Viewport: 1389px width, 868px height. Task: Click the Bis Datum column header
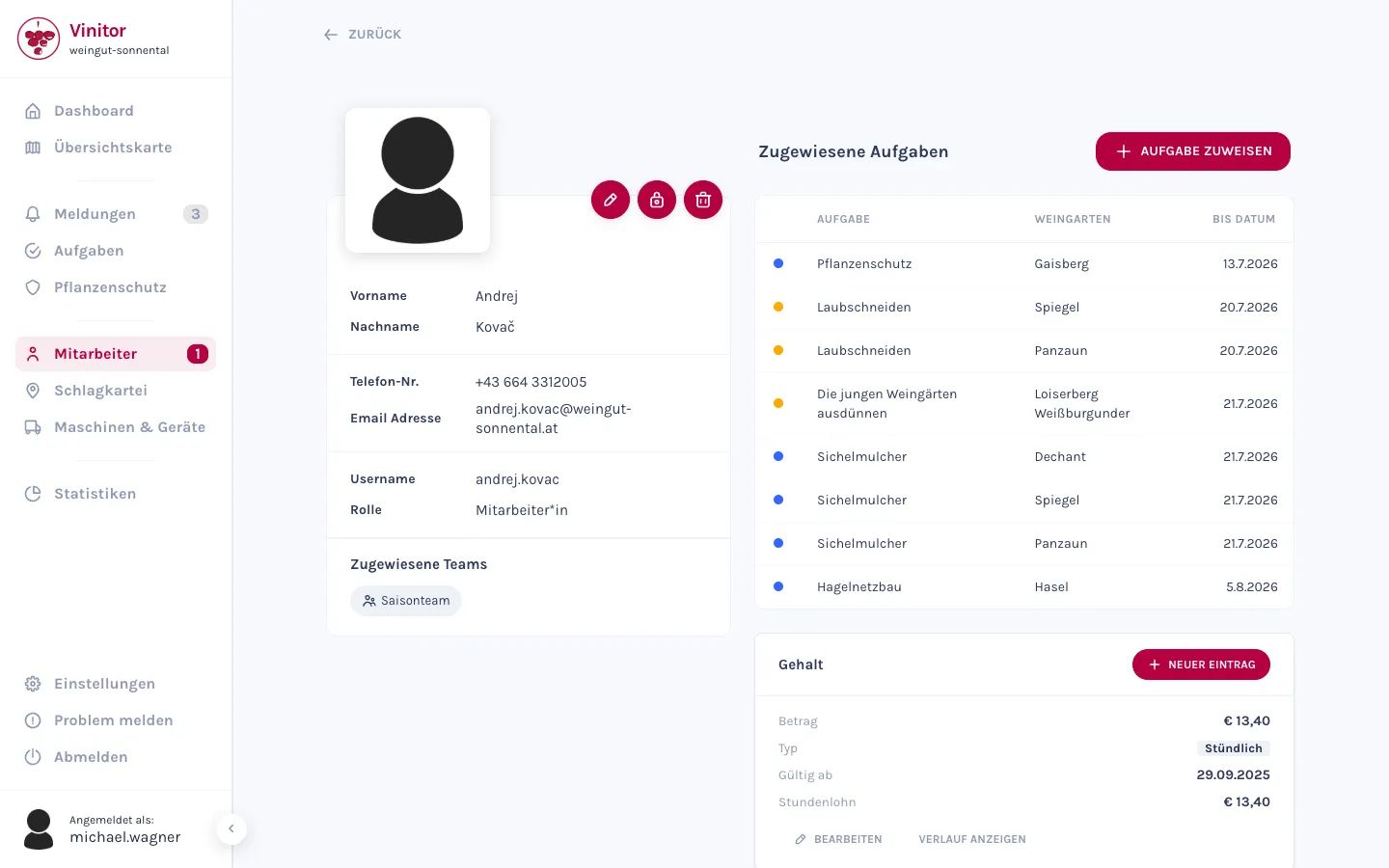coord(1244,219)
